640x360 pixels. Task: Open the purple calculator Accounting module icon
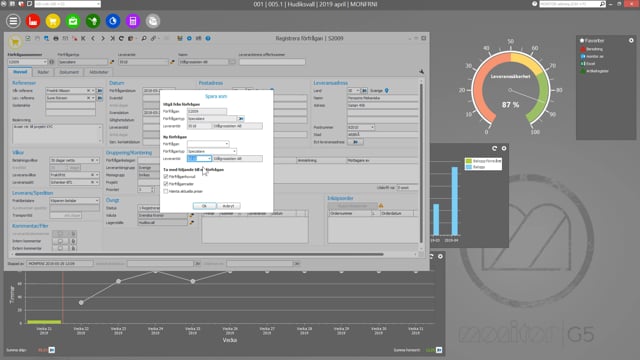pyautogui.click(x=133, y=21)
